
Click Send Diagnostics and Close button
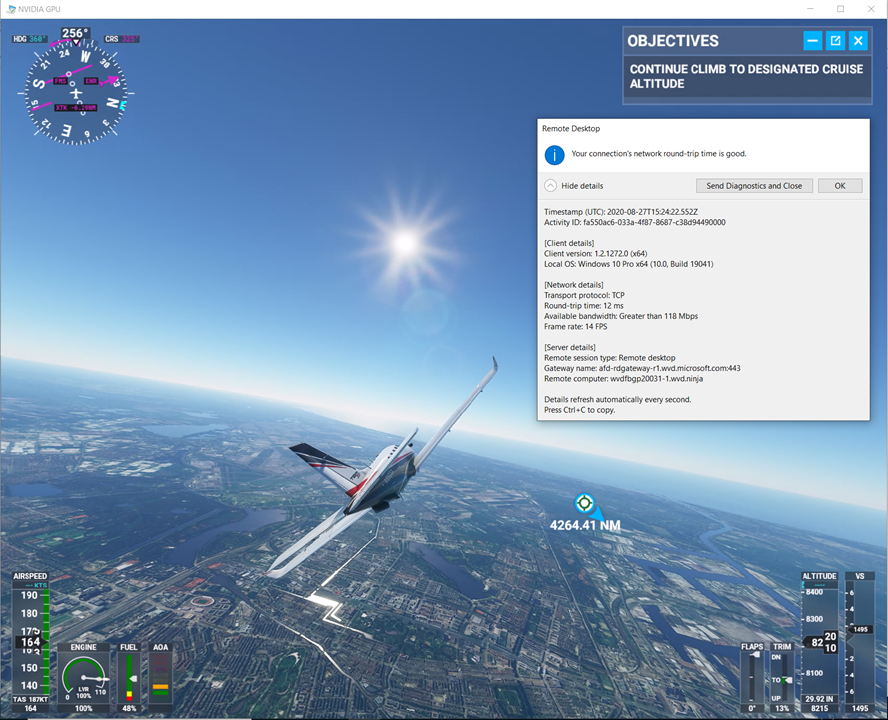click(754, 186)
